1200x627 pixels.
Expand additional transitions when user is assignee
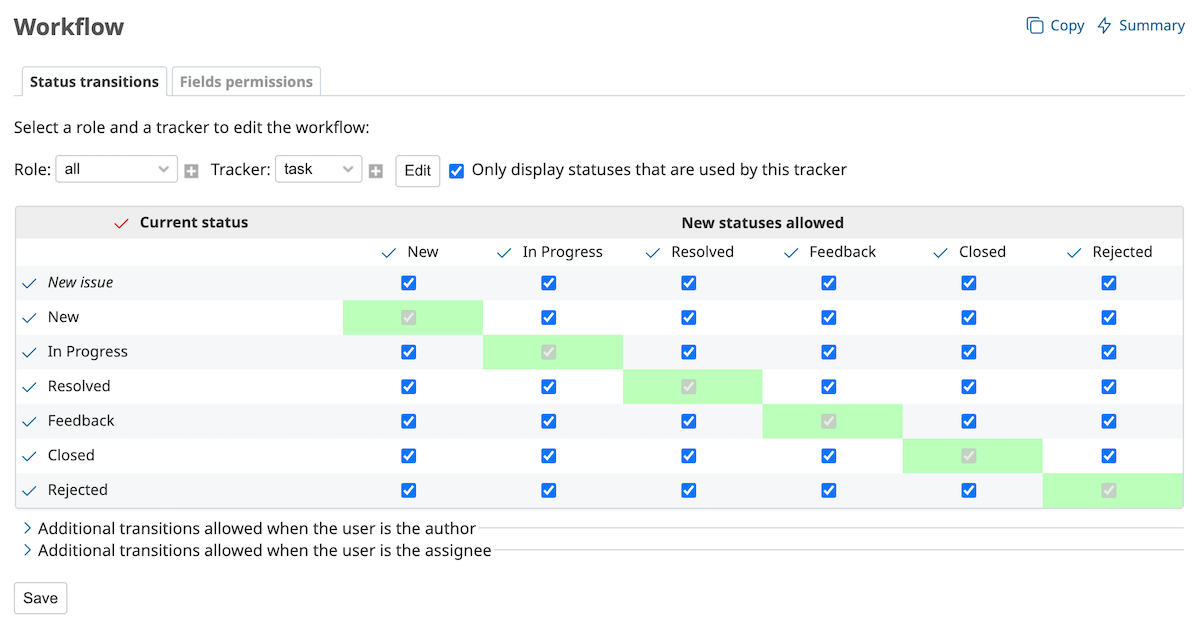(x=264, y=550)
